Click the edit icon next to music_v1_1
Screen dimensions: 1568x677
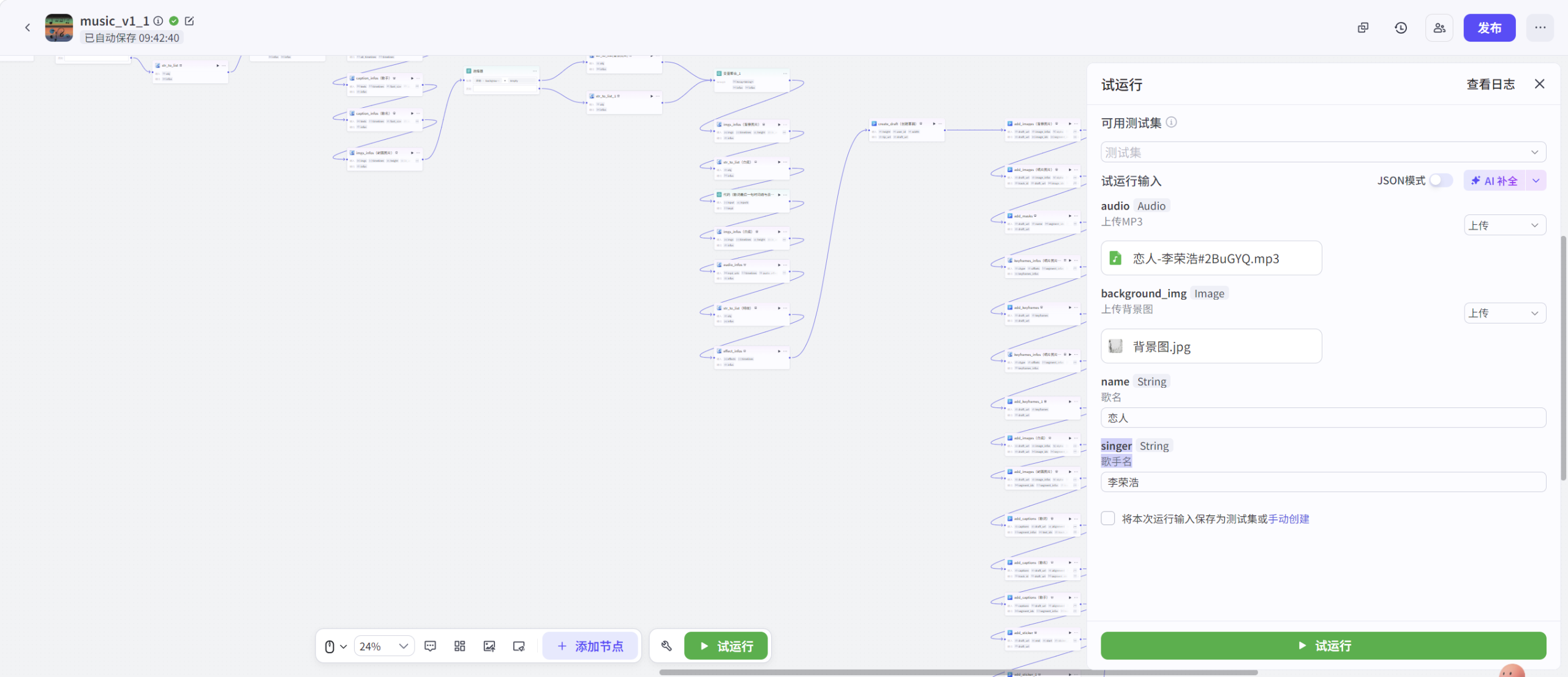click(189, 21)
